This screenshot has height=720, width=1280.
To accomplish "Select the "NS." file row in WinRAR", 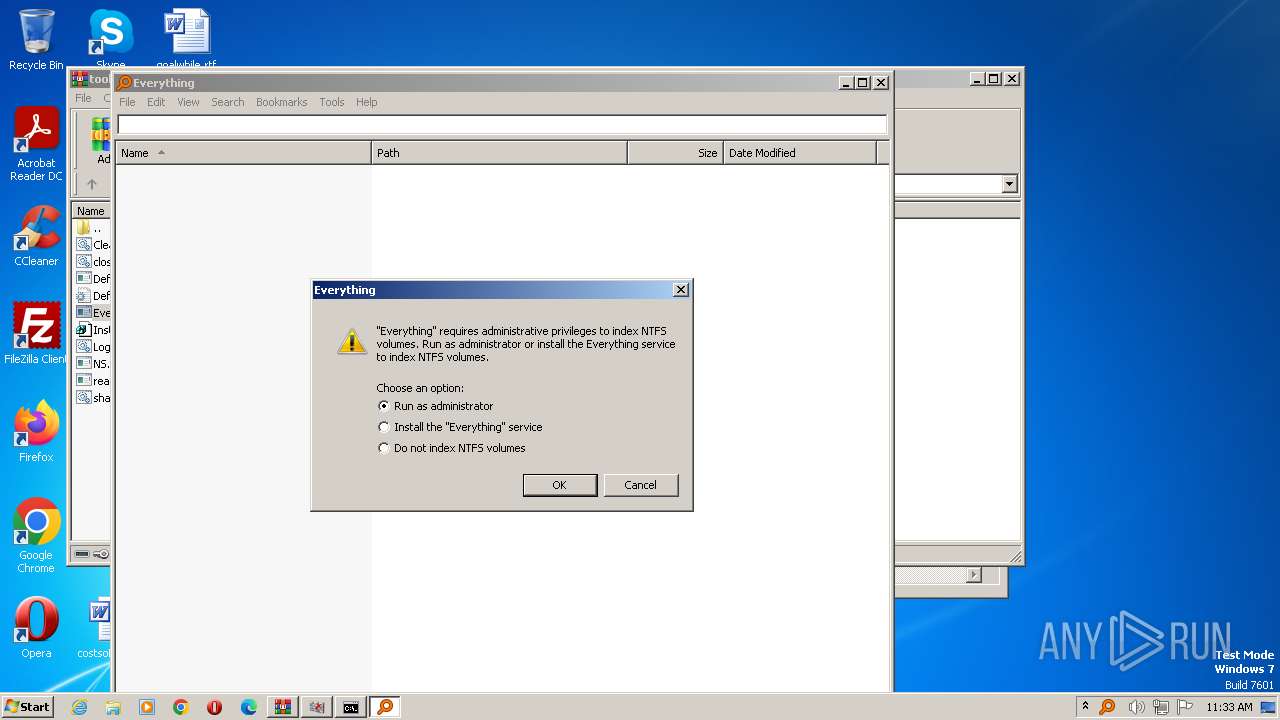I will point(93,364).
